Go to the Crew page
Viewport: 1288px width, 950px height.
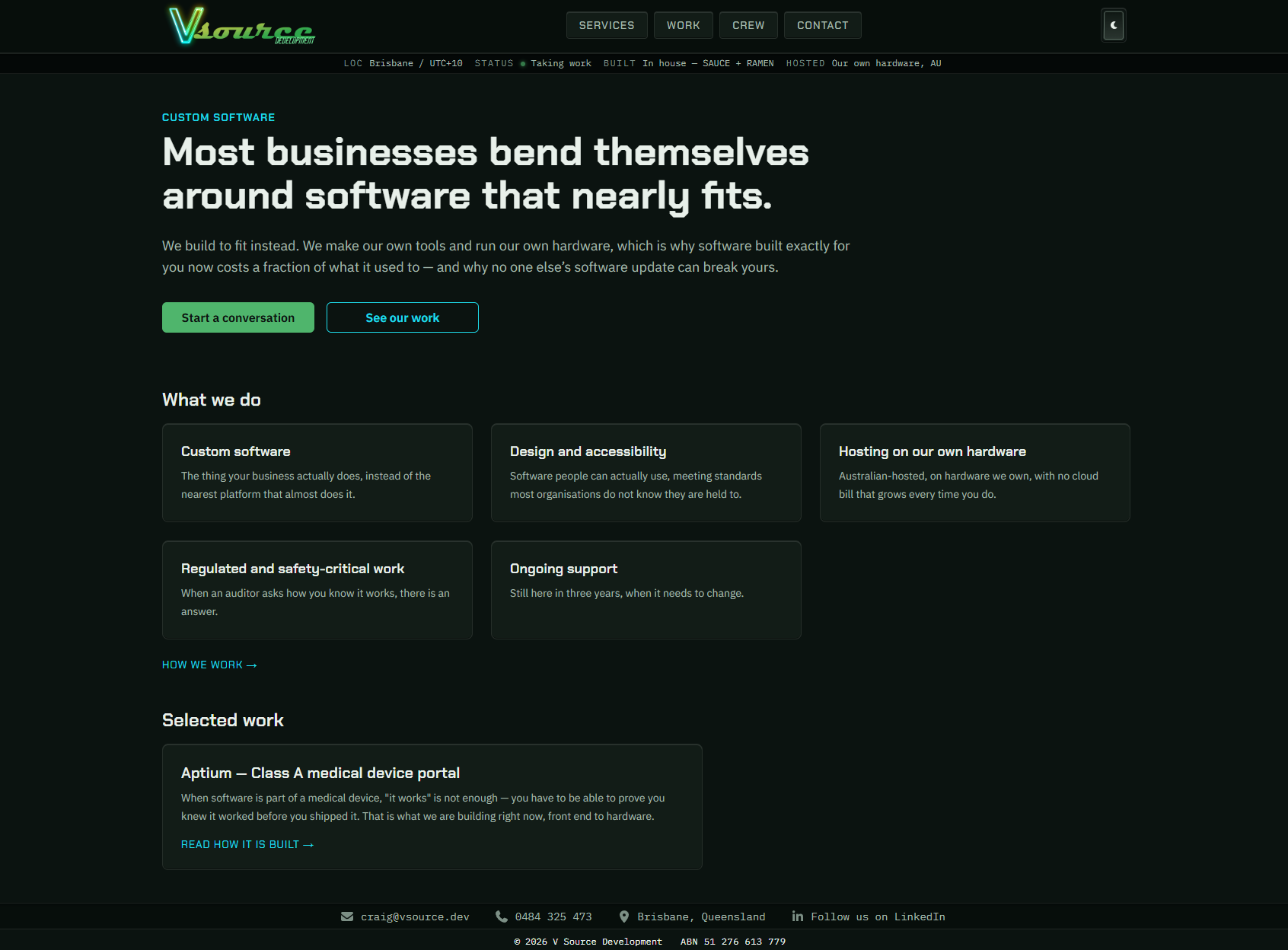[748, 25]
